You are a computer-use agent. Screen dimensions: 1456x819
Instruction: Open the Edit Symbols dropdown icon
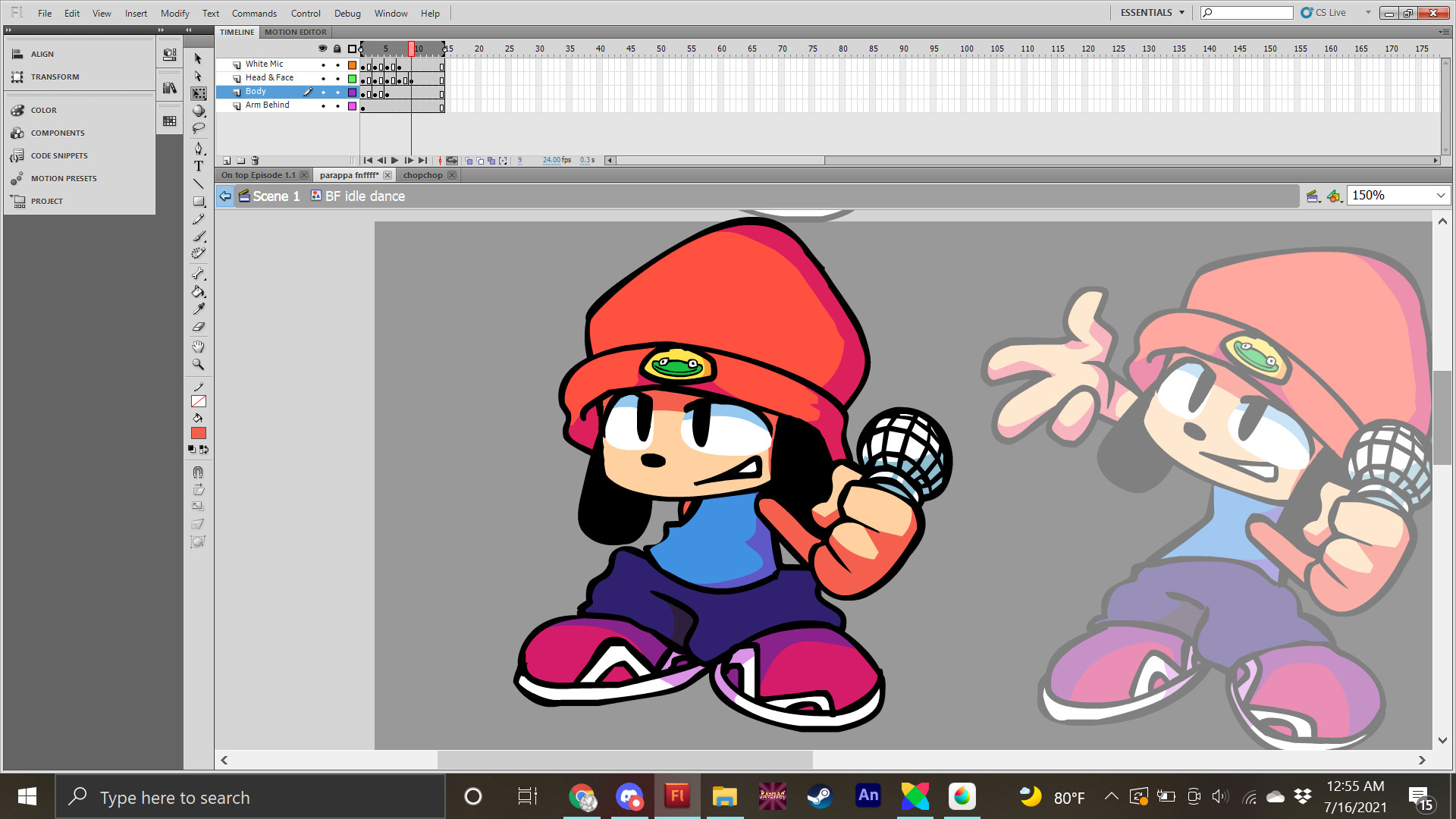(1335, 196)
